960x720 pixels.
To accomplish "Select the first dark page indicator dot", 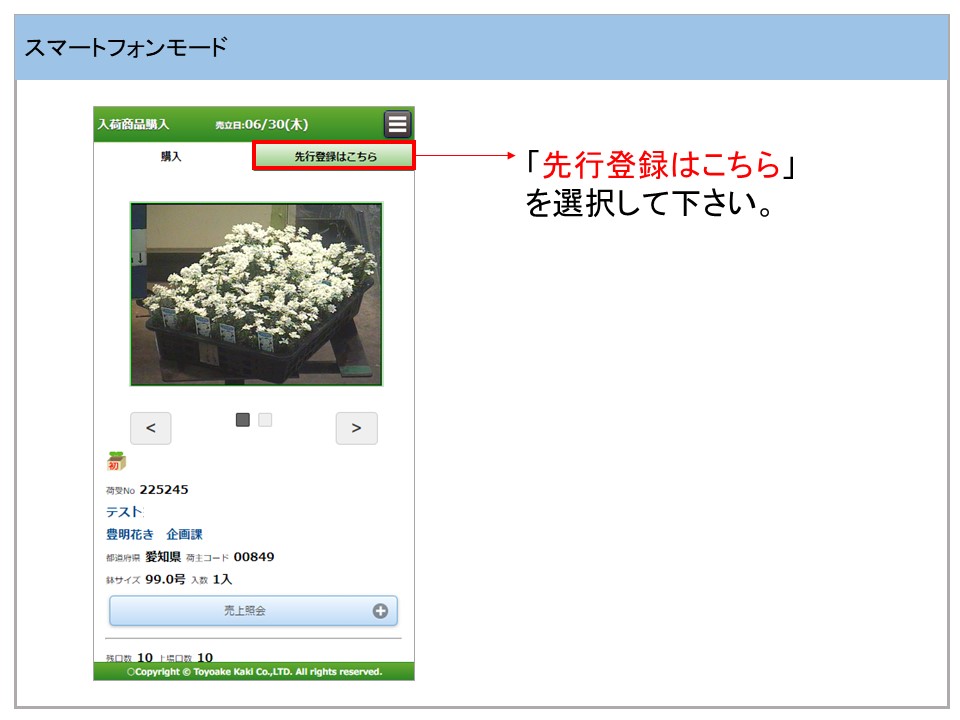I will (x=243, y=420).
